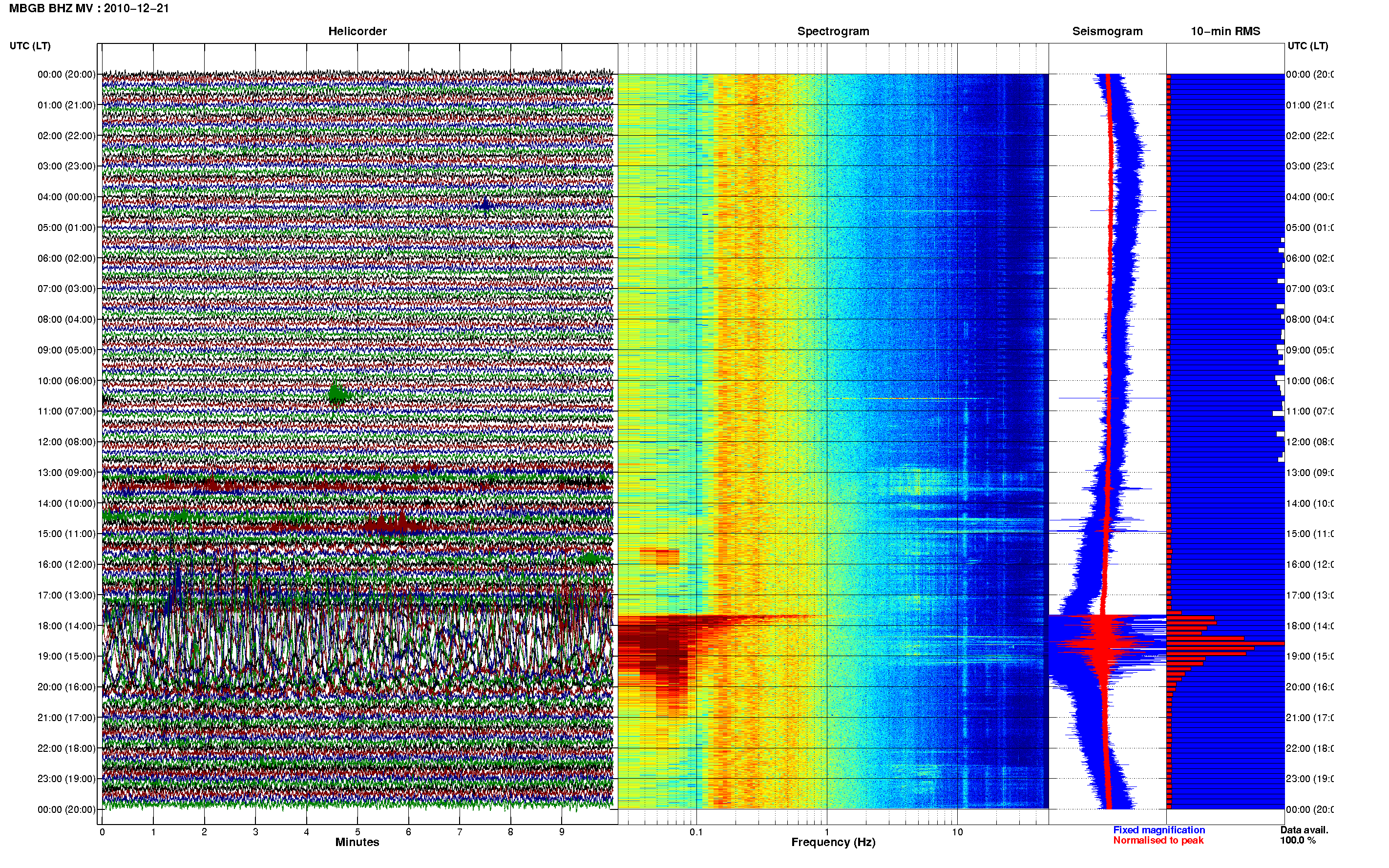The image size is (1389, 868).
Task: Click the left time label '14:00 (10:00)'
Action: point(66,503)
